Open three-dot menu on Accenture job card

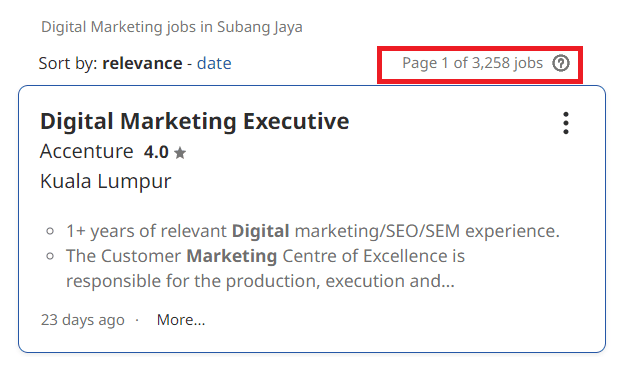tap(566, 123)
